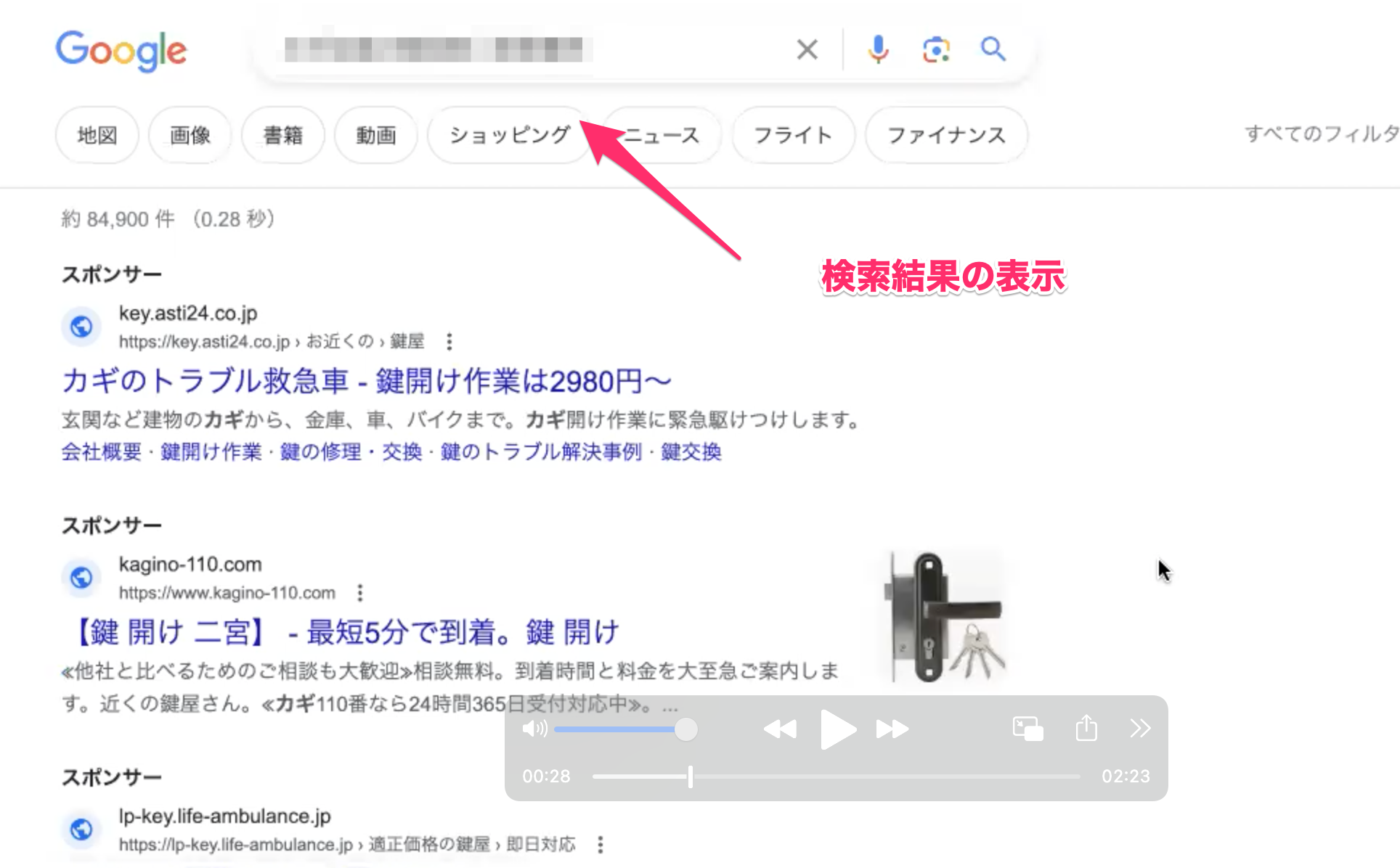The height and width of the screenshot is (868, 1400).
Task: Click globe icon beside lp-key.life-ambulance.jp
Action: [x=81, y=829]
